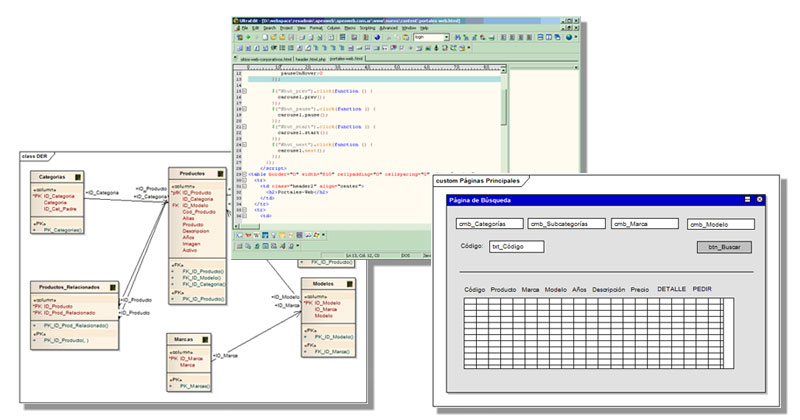Open the File menu in UltraEdit
The height and width of the screenshot is (420, 800).
(245, 28)
